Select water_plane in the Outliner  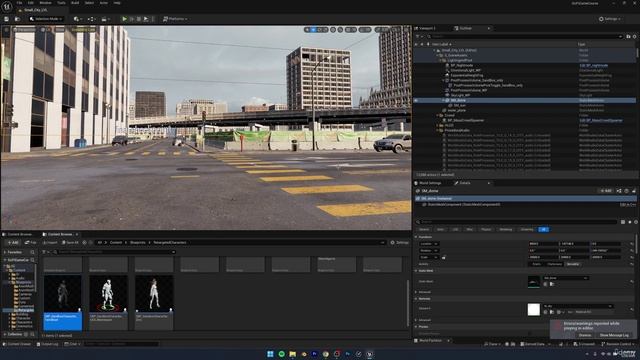456,110
